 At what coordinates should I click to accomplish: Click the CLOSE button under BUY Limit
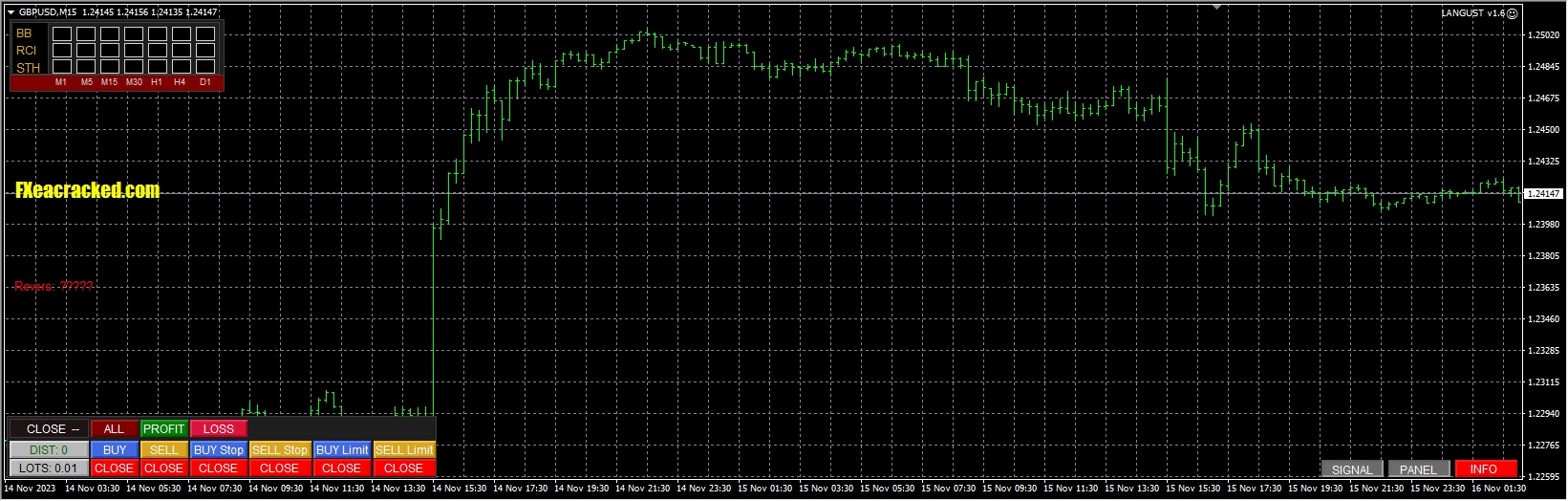(x=341, y=468)
